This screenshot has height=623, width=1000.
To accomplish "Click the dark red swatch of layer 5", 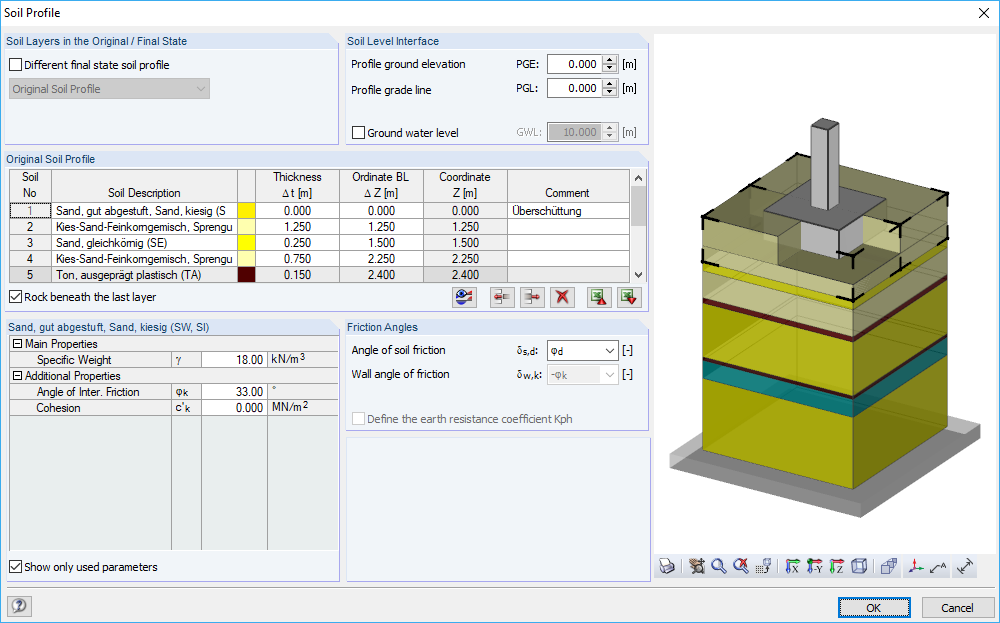I will pyautogui.click(x=246, y=275).
